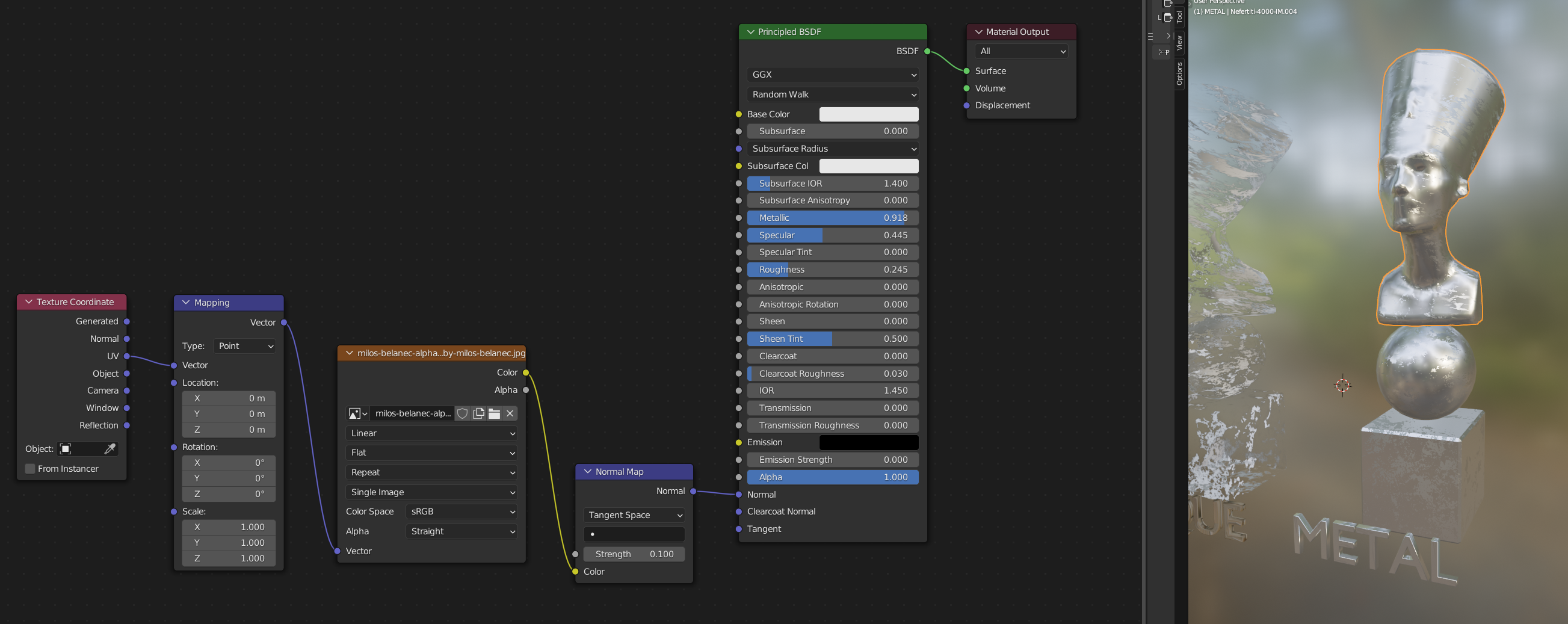Open the GGX distribution dropdown
The height and width of the screenshot is (624, 1568).
pyautogui.click(x=833, y=75)
